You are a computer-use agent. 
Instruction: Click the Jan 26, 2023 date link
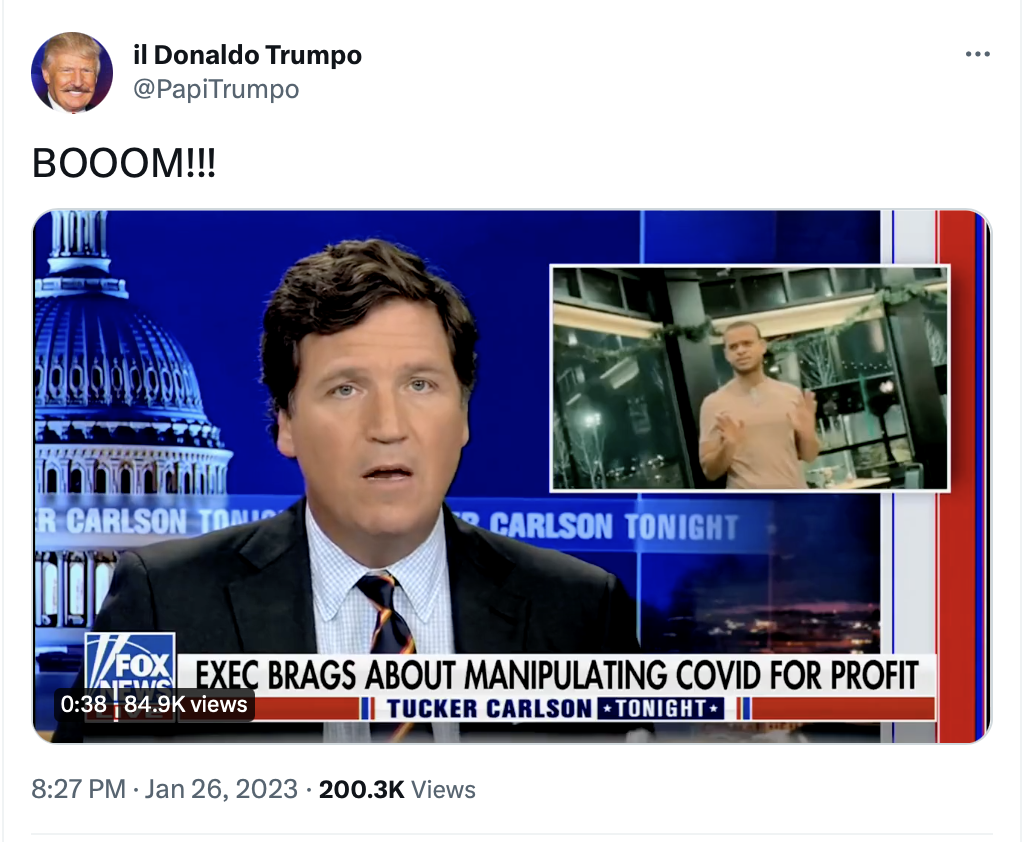tap(221, 789)
